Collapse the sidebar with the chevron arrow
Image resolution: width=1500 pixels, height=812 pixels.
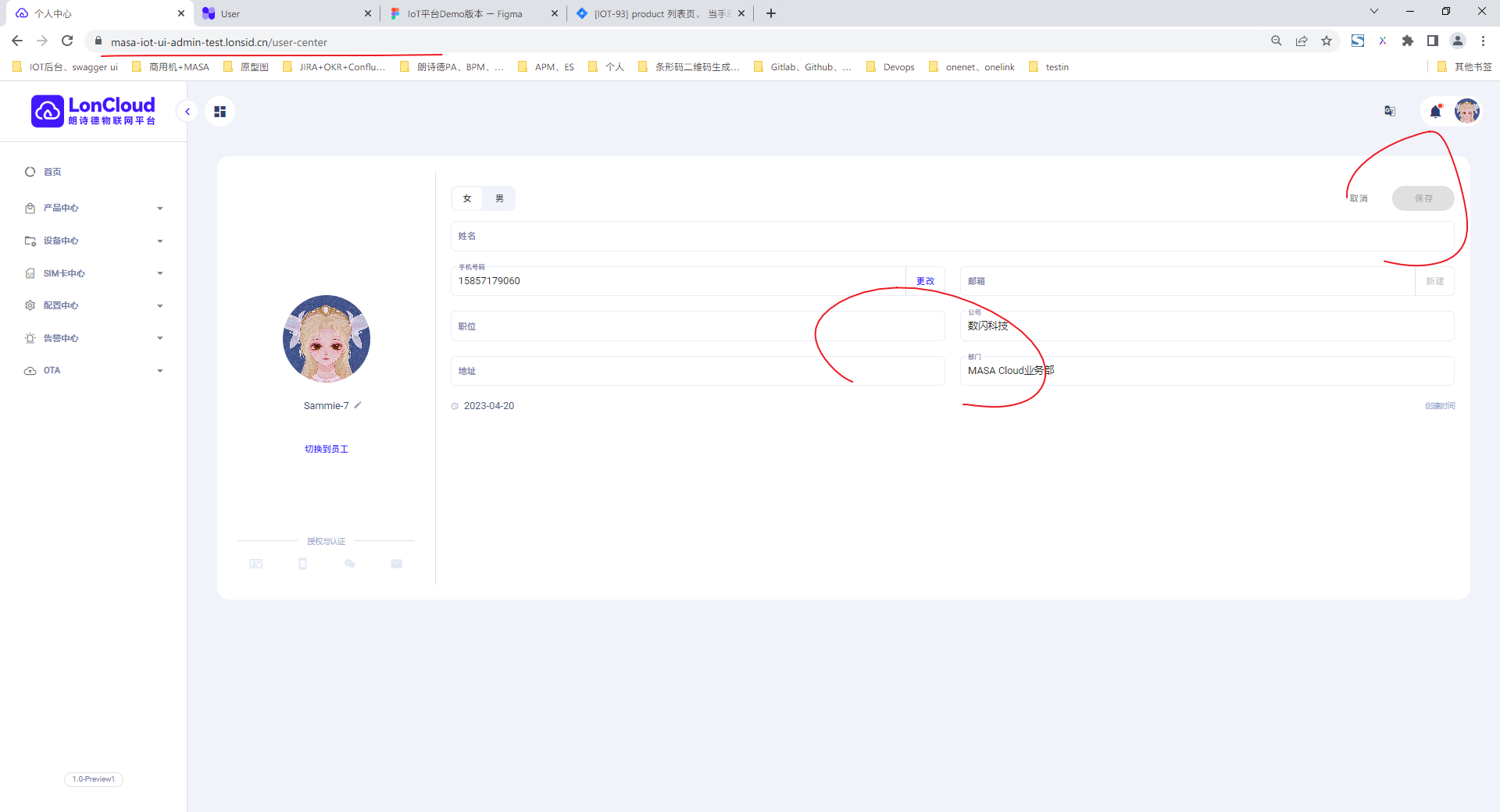click(x=187, y=111)
